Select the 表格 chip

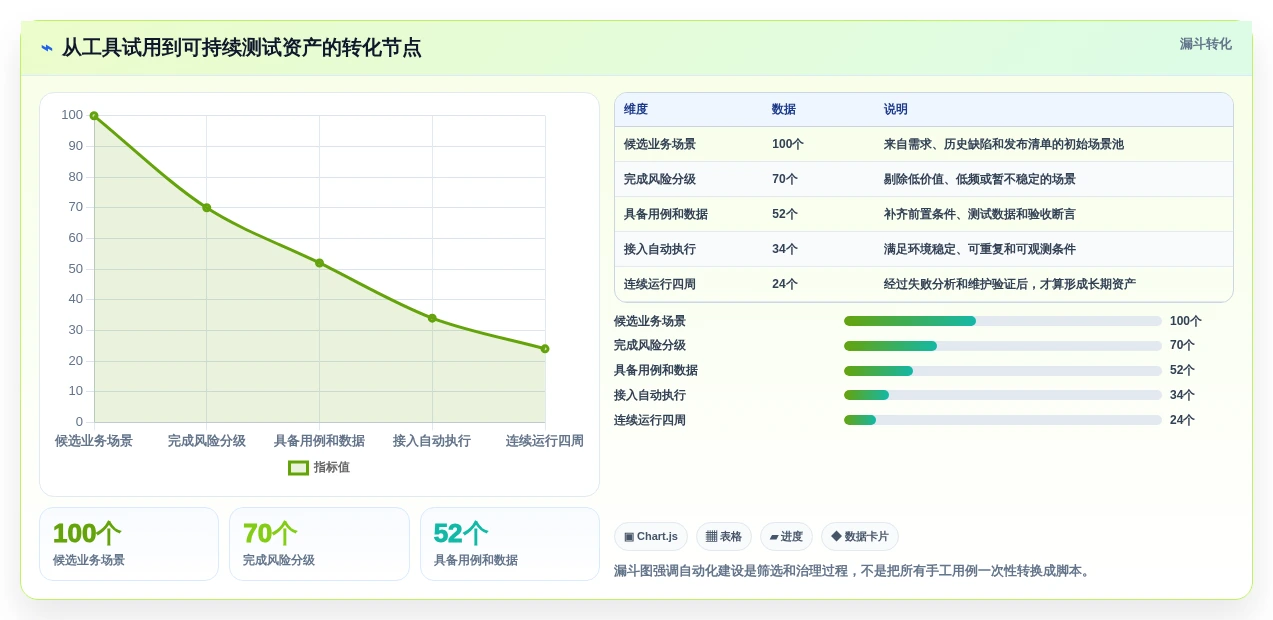[724, 536]
